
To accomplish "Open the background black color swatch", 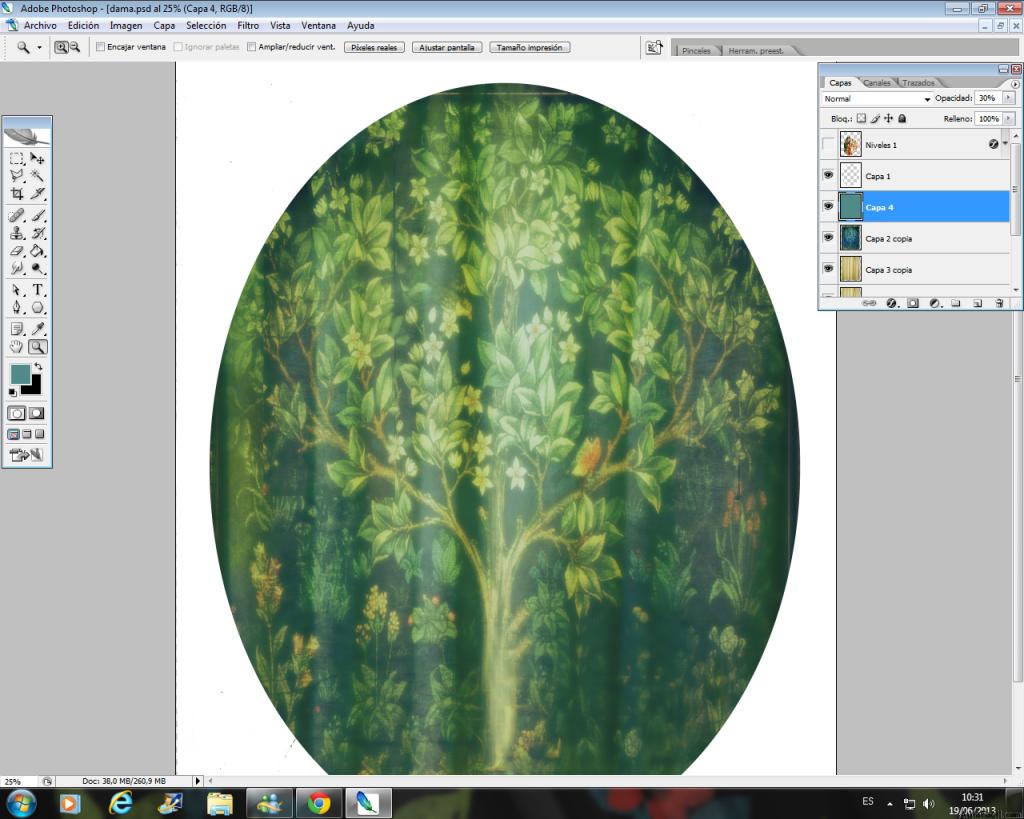I will point(35,389).
